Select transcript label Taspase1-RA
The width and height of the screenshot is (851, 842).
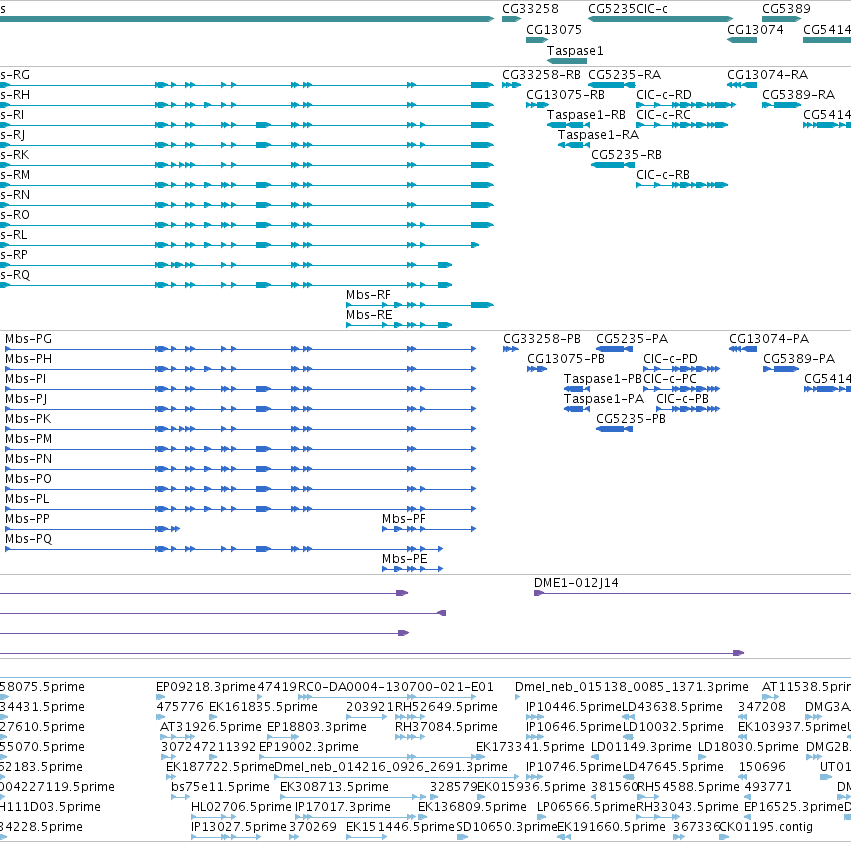(x=598, y=135)
